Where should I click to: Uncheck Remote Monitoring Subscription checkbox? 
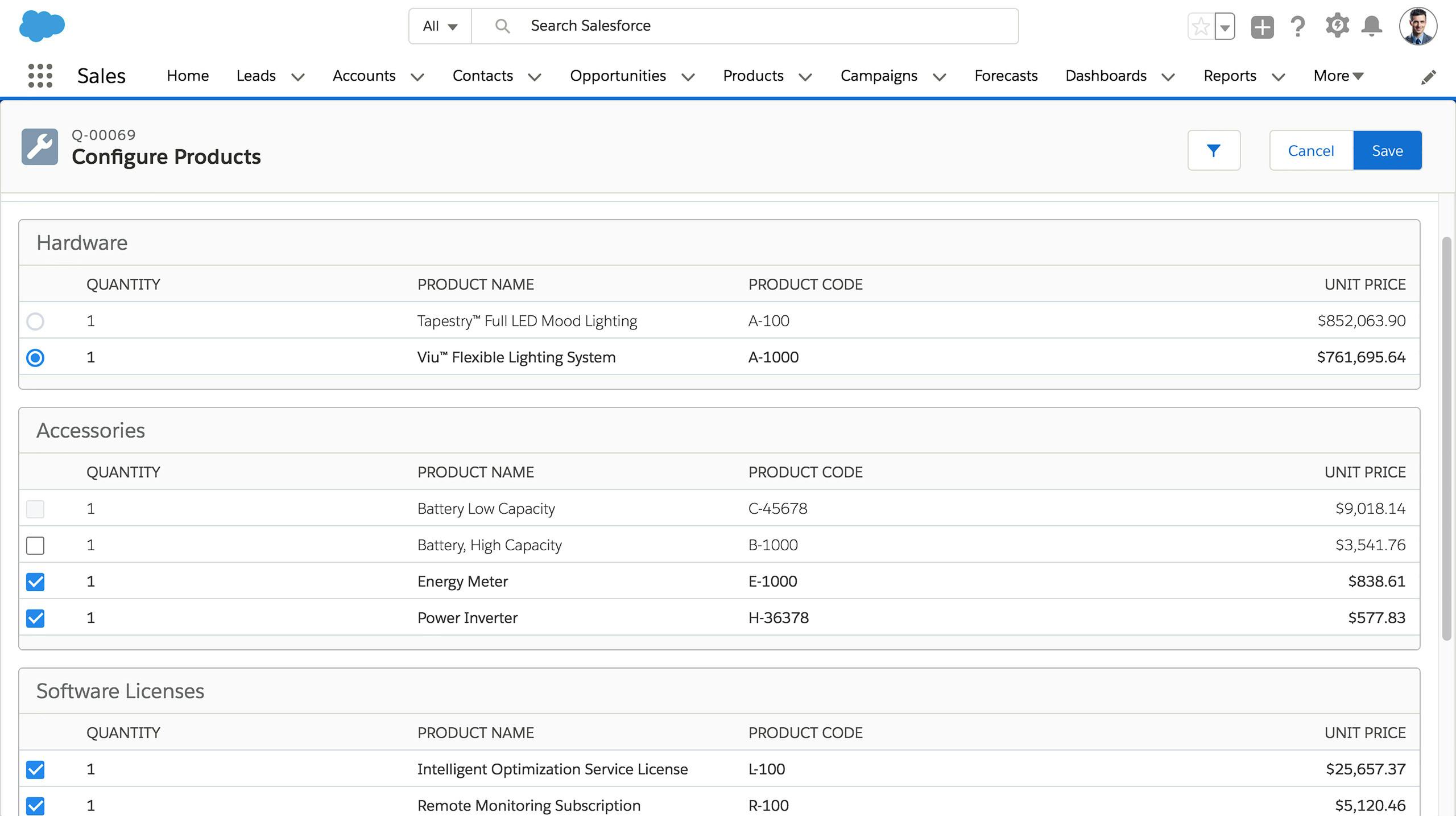pyautogui.click(x=35, y=806)
